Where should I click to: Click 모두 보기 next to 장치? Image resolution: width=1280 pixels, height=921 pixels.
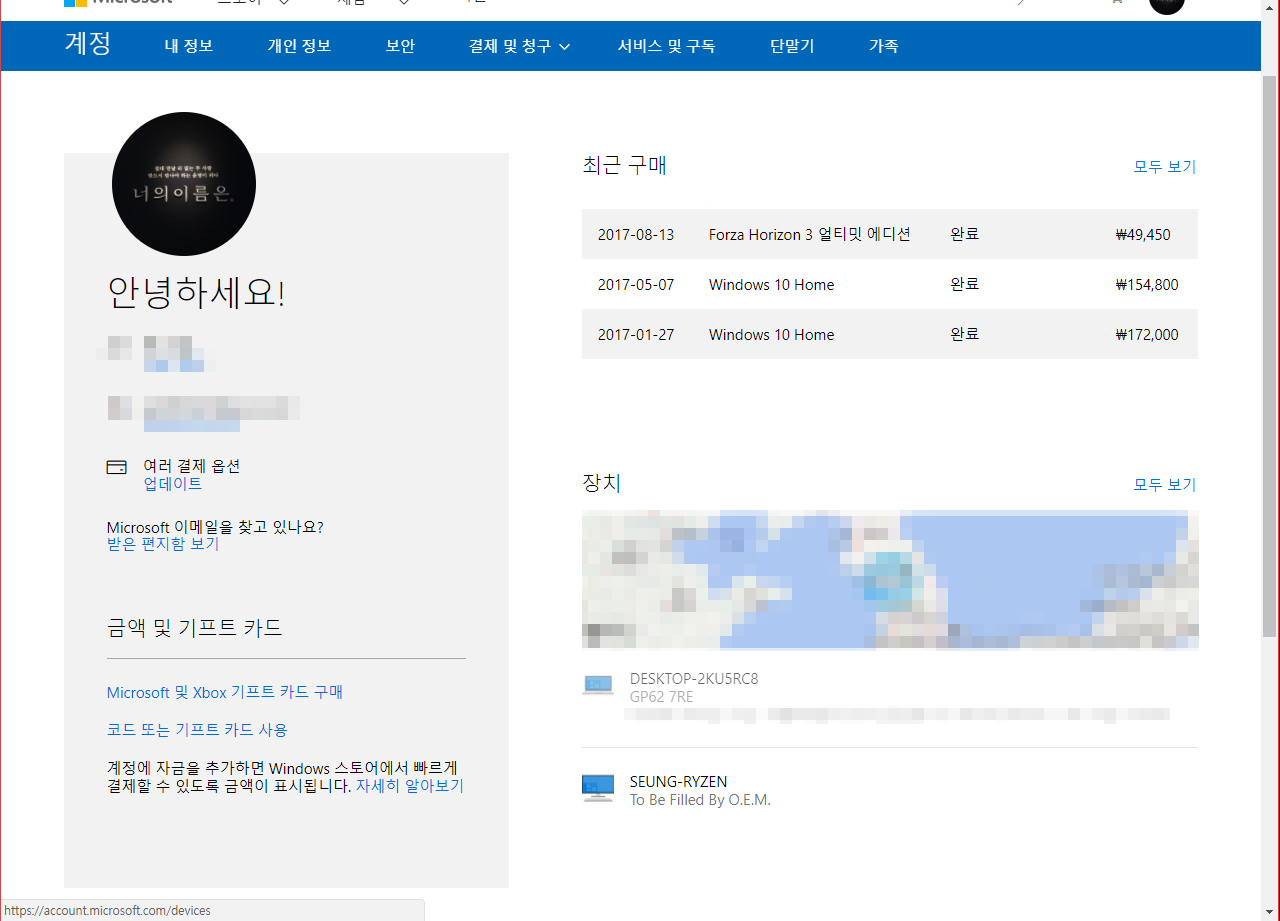point(1164,485)
